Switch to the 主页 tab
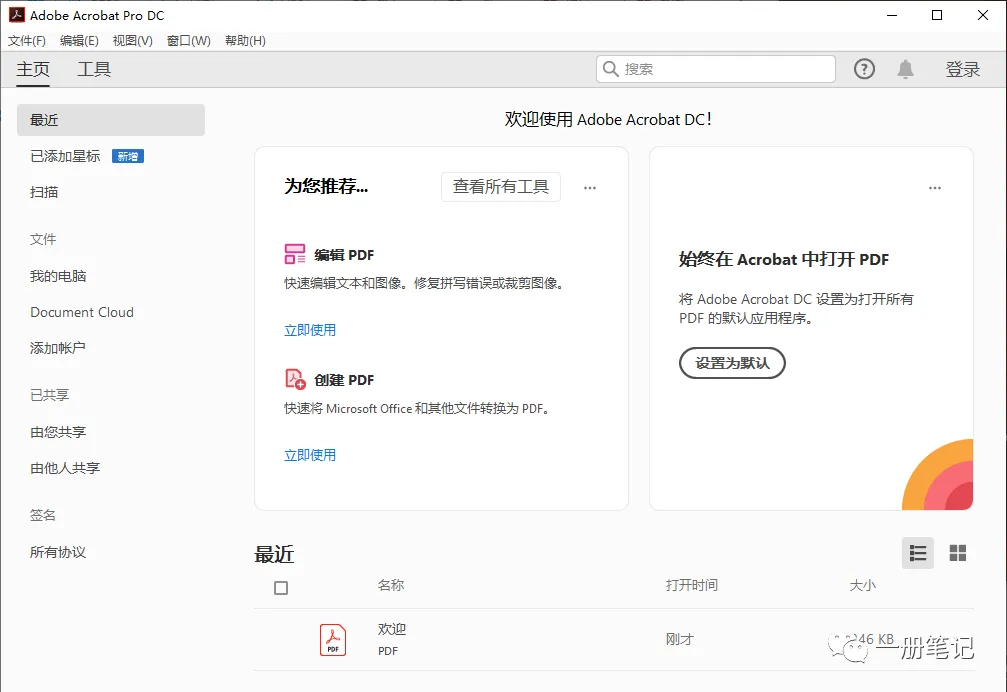The image size is (1007, 692). pyautogui.click(x=33, y=69)
